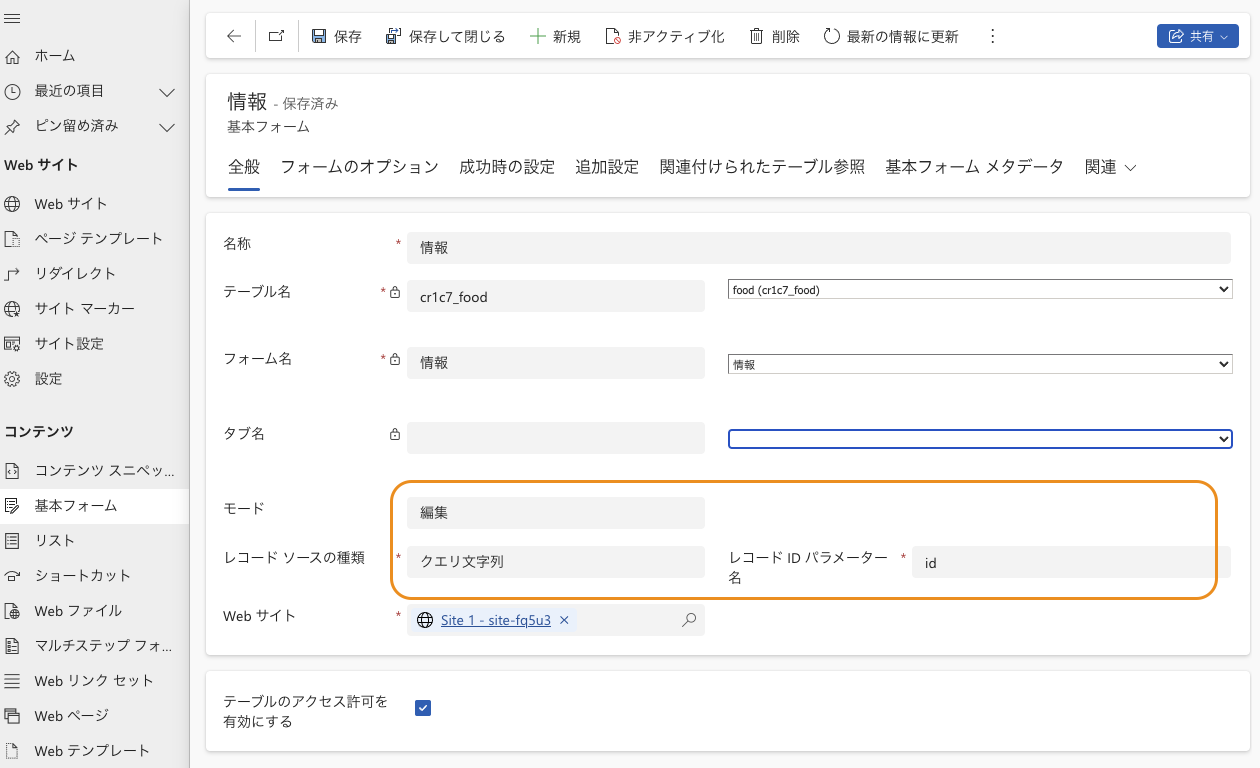This screenshot has height=768, width=1260.
Task: Switch to フォームのオプション tab
Action: click(x=359, y=167)
